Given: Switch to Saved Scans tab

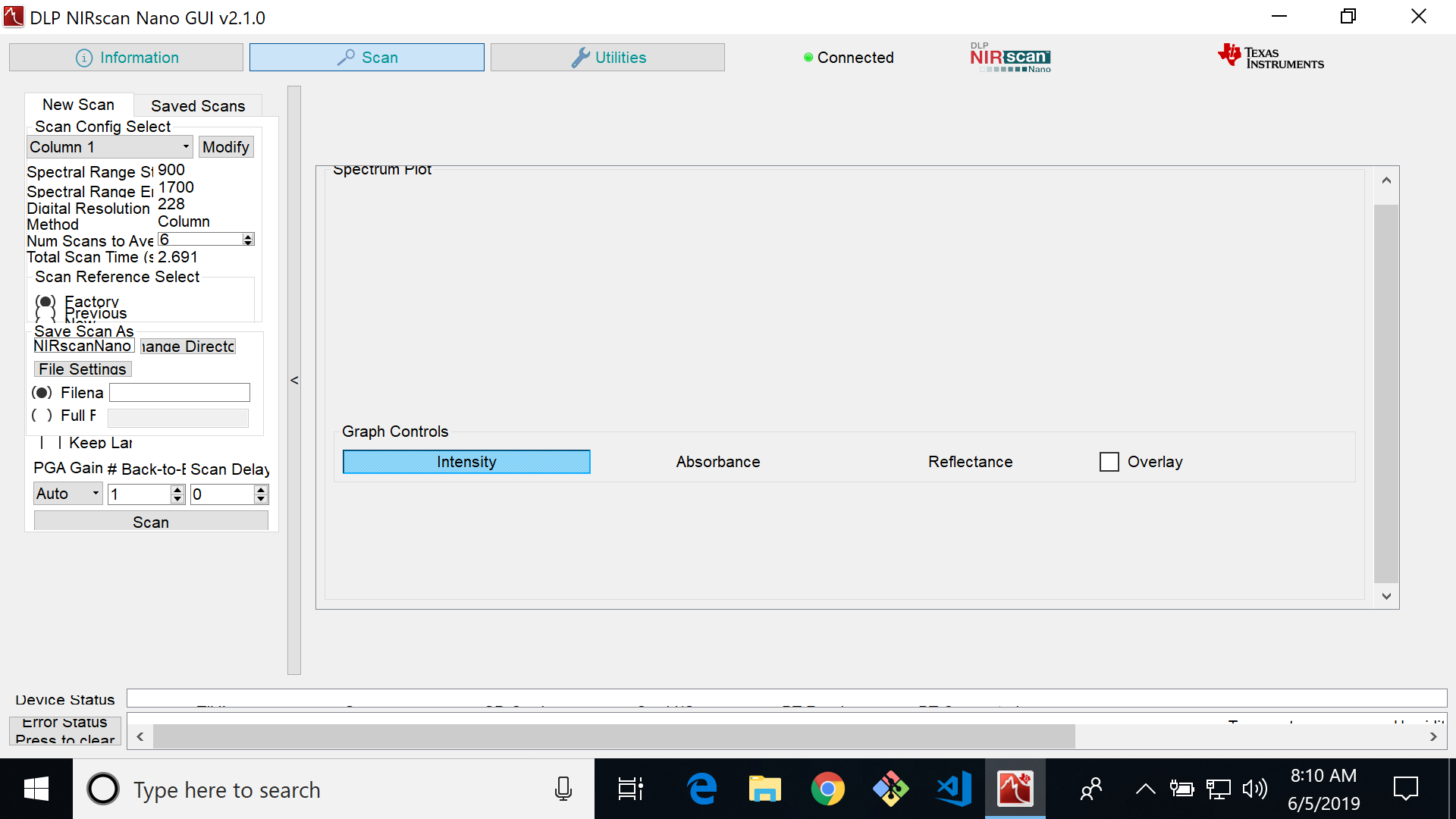Looking at the screenshot, I should click(x=198, y=106).
